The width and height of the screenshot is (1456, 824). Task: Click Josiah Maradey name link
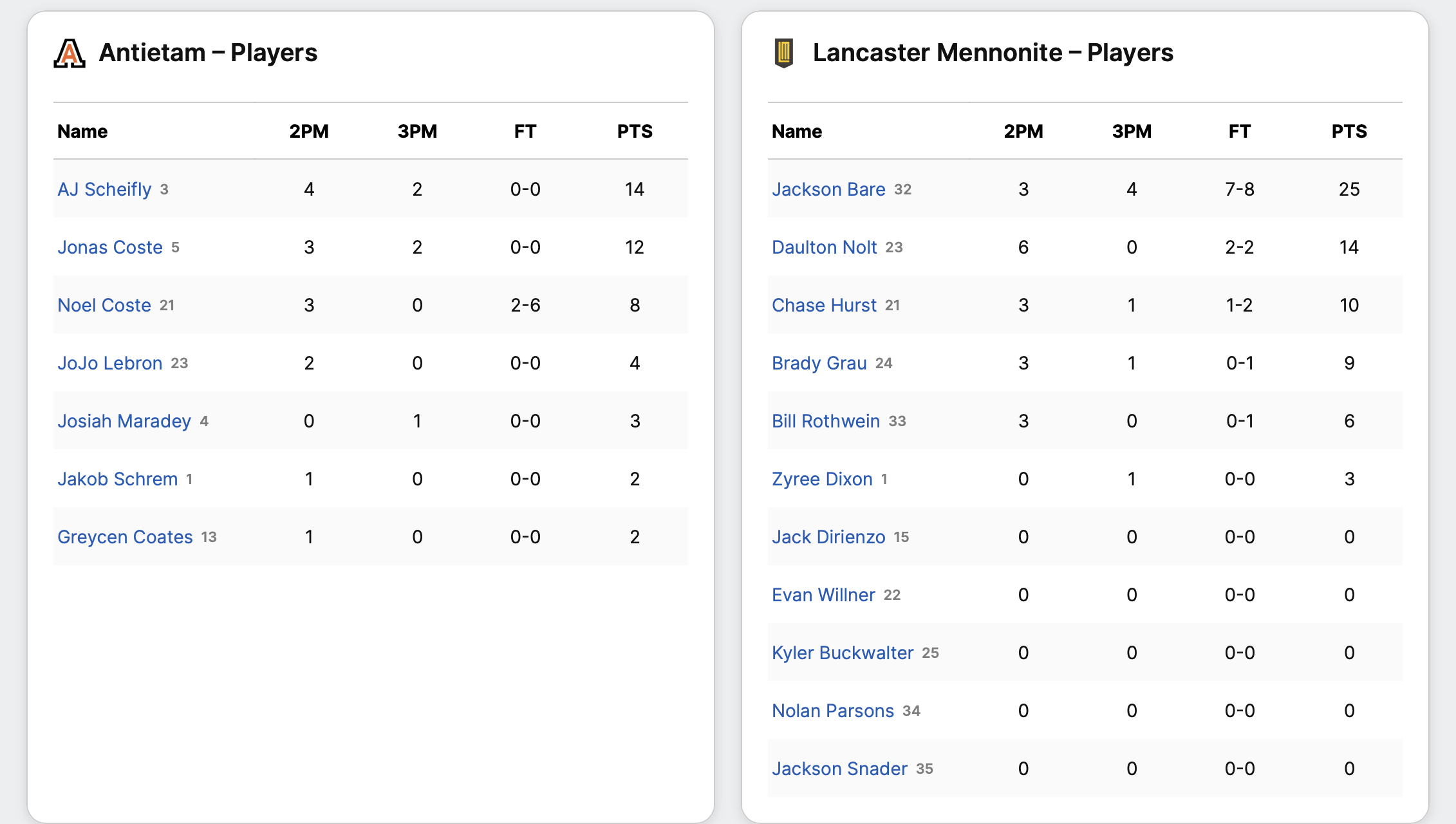124,421
